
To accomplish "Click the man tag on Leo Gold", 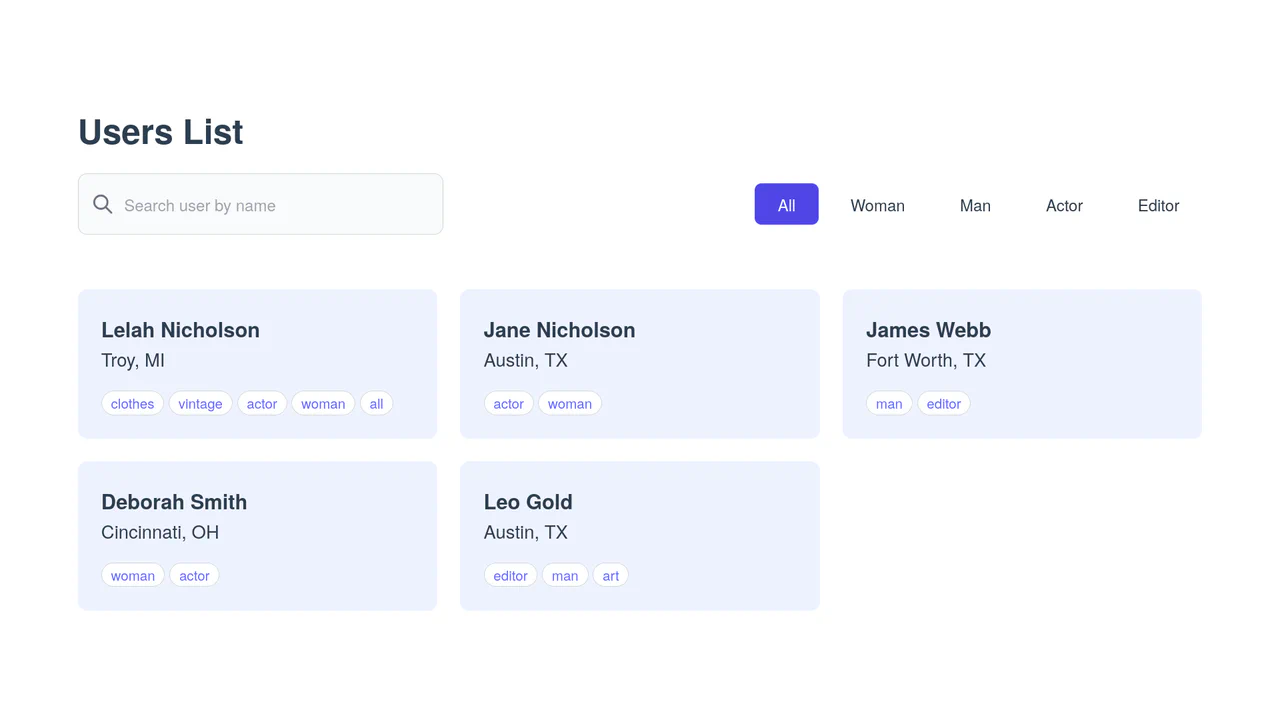I will point(565,576).
